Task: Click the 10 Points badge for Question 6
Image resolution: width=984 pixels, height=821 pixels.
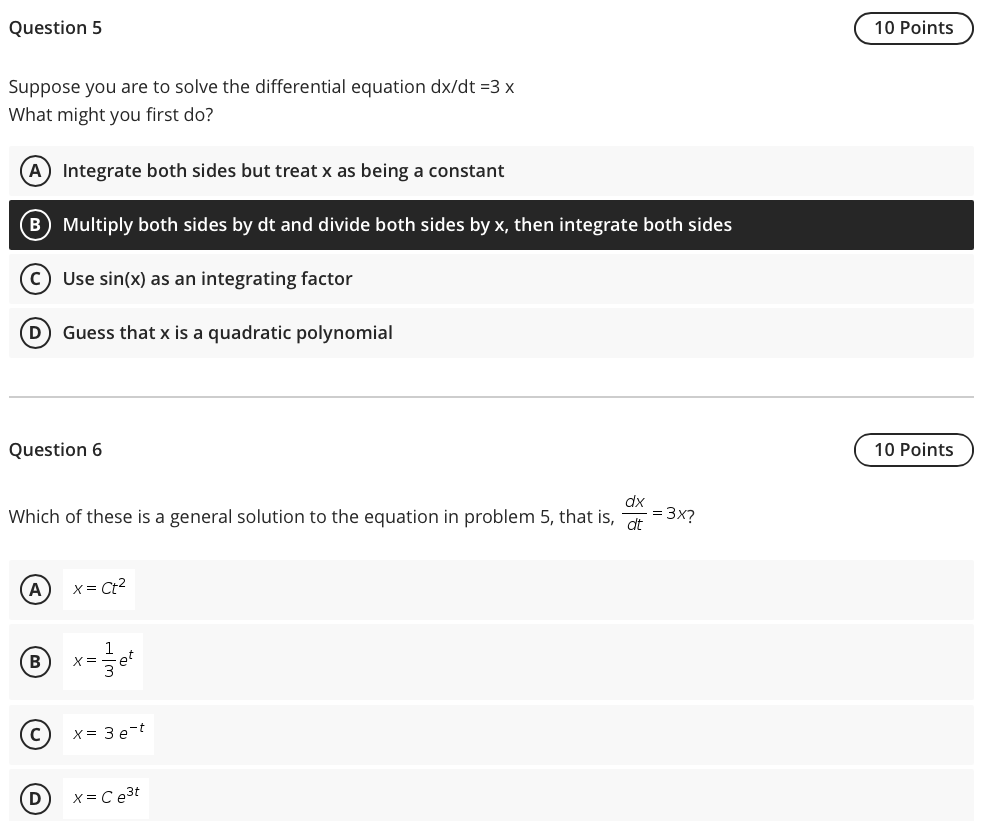Action: pos(913,450)
